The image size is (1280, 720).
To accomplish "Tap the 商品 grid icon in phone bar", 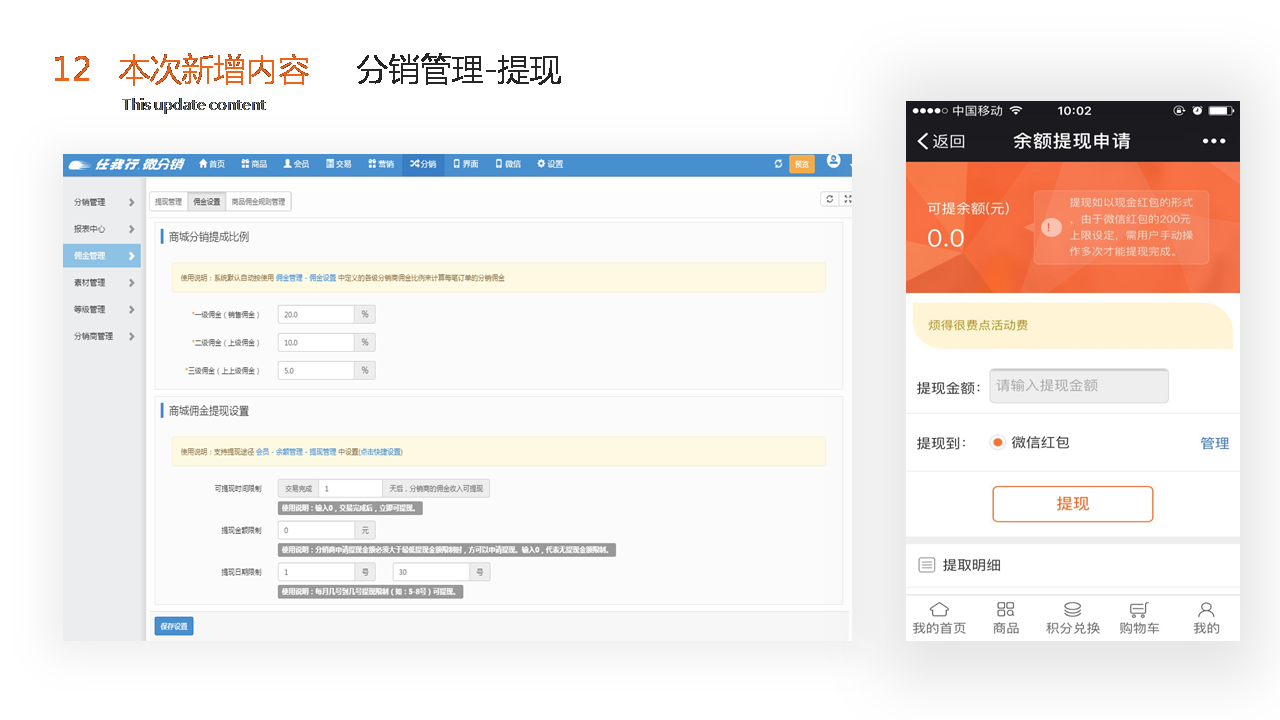I will 1006,610.
